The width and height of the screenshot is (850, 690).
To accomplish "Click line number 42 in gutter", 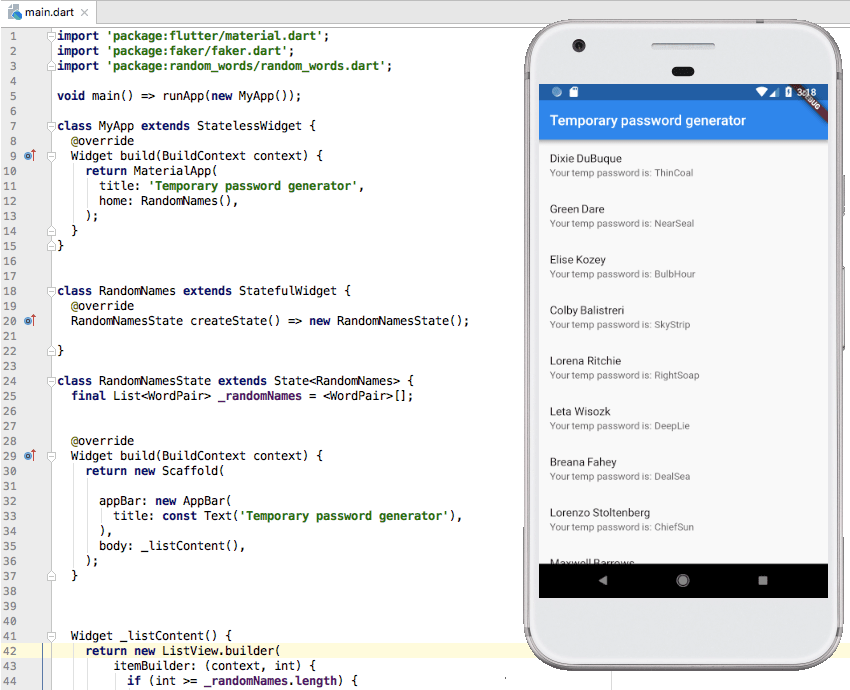I will [x=10, y=651].
